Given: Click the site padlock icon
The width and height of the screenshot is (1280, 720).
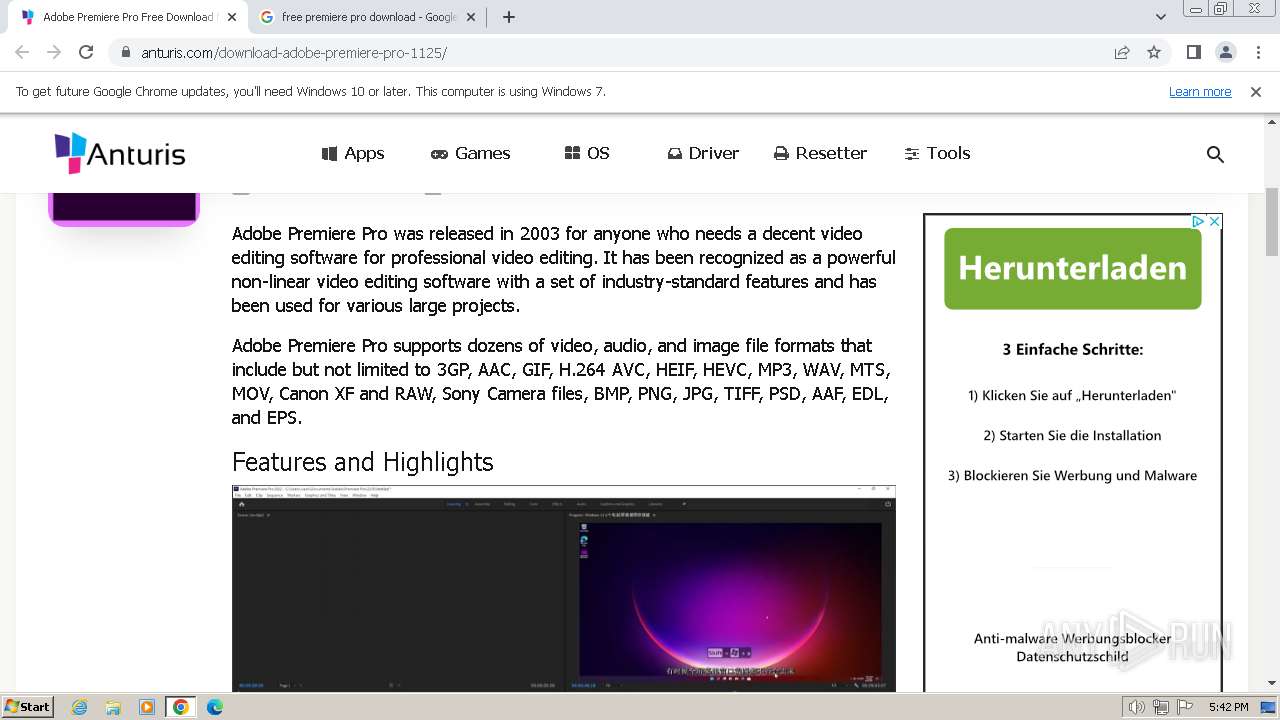Looking at the screenshot, I should 125,52.
